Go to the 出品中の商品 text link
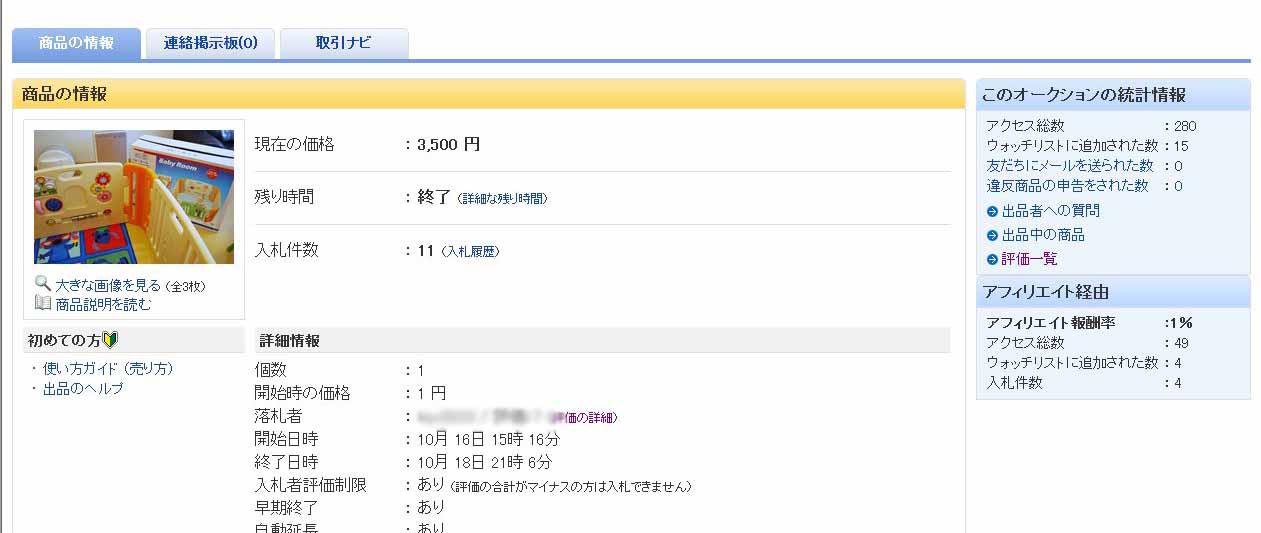 [x=1043, y=235]
